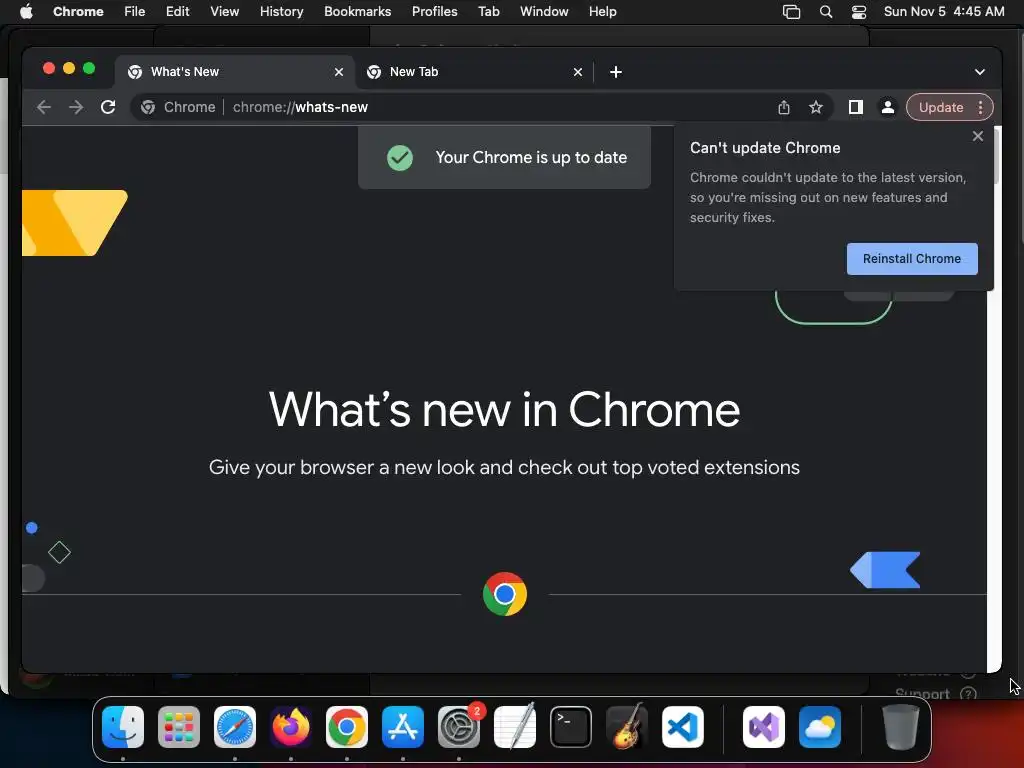Open Spotlight search in menu bar

click(x=826, y=12)
